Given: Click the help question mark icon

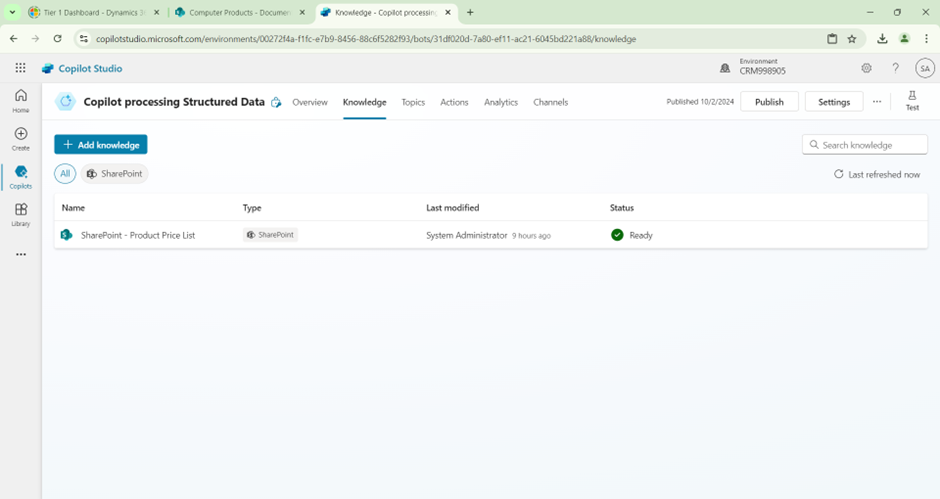Looking at the screenshot, I should tap(895, 68).
